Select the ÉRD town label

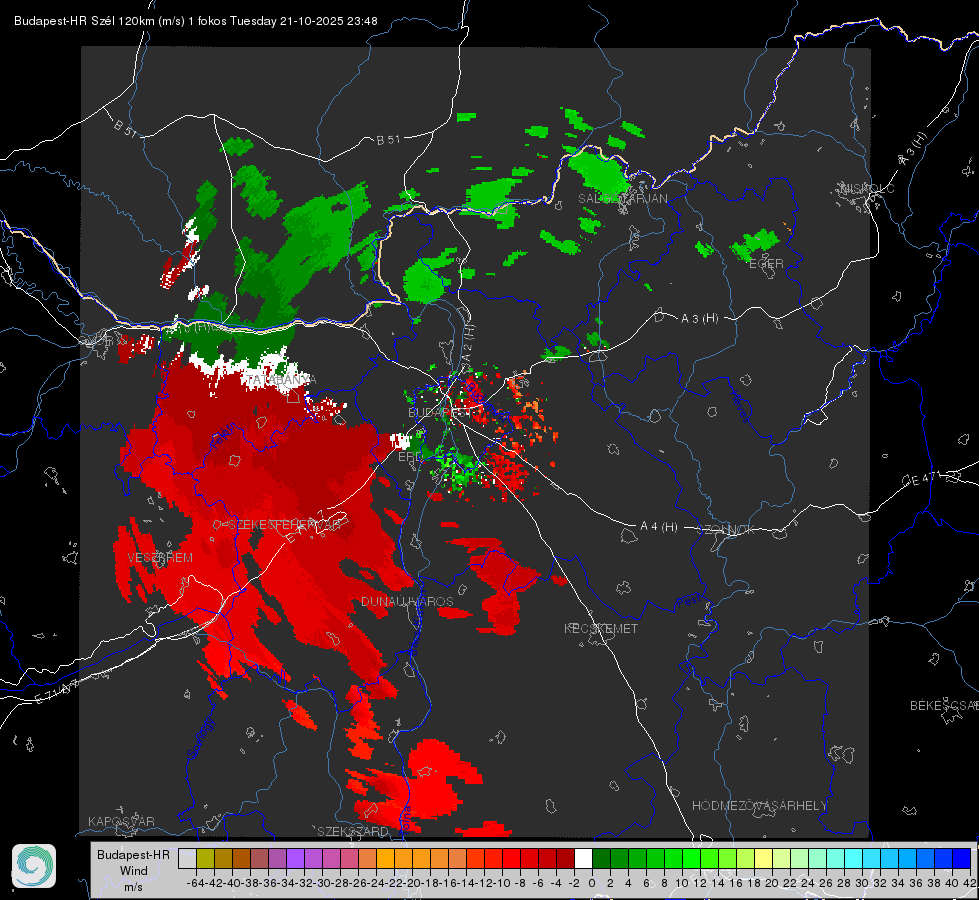[410, 457]
